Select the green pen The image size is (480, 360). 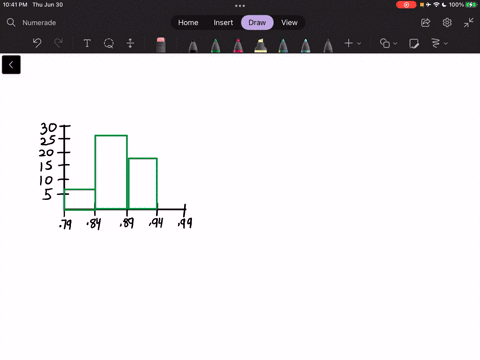[x=216, y=46]
